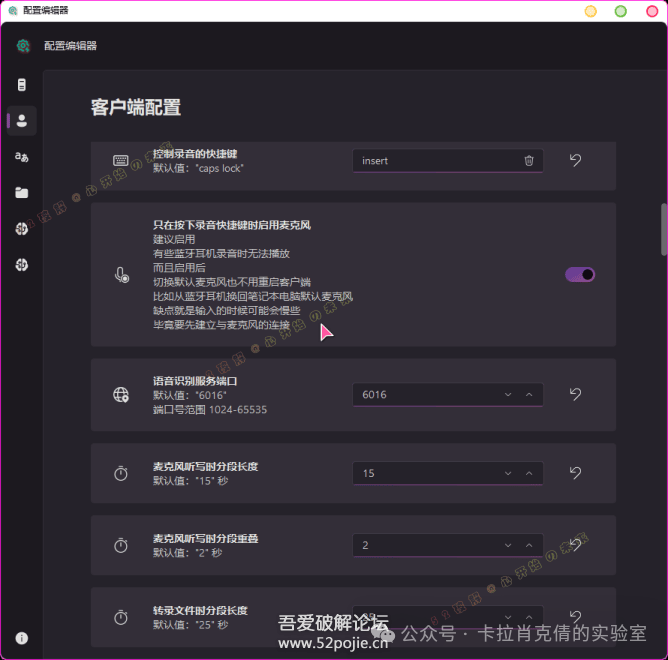
Task: Reset microphone segment length to default
Action: point(576,473)
